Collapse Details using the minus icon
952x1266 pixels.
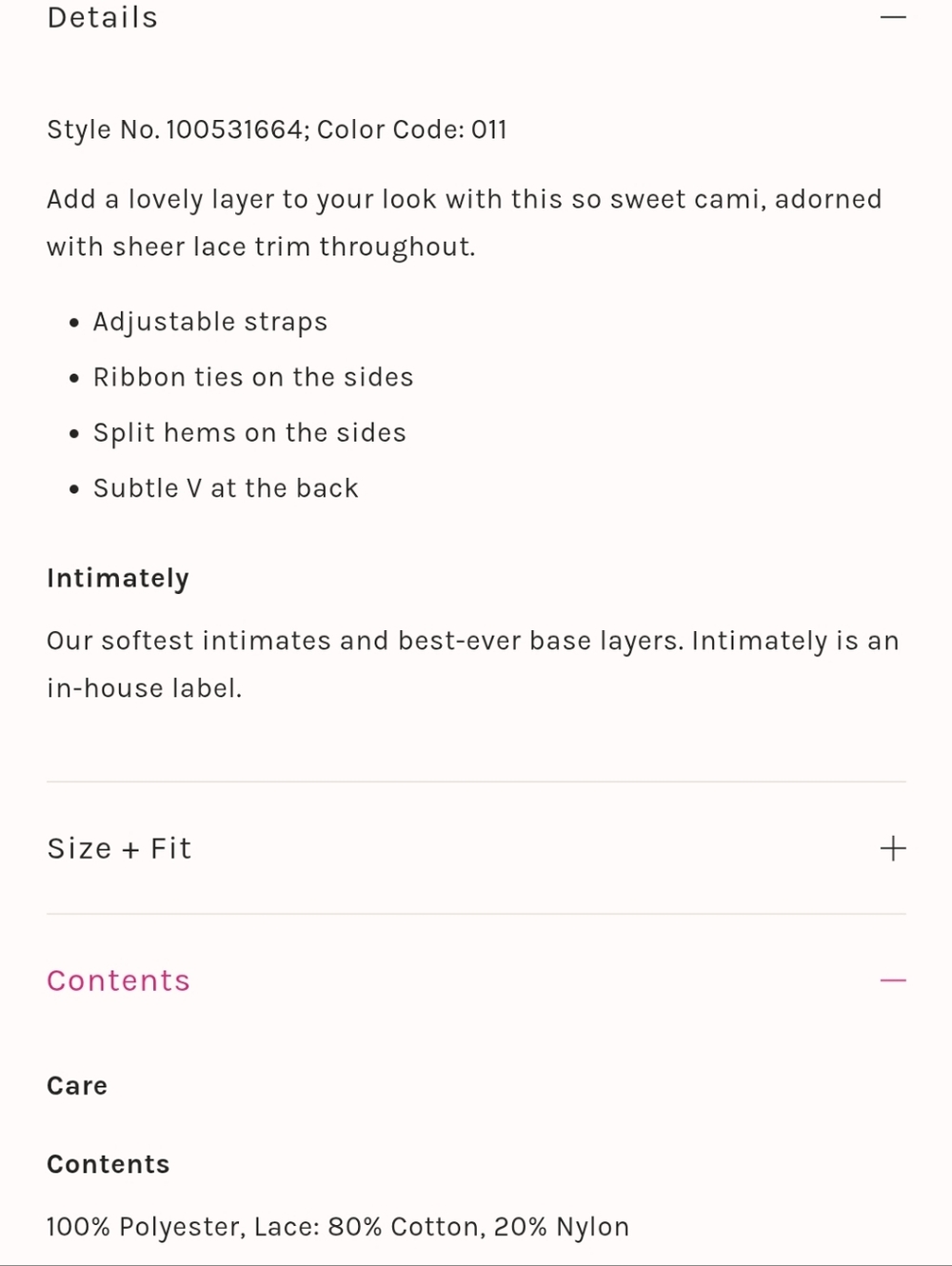pos(892,17)
